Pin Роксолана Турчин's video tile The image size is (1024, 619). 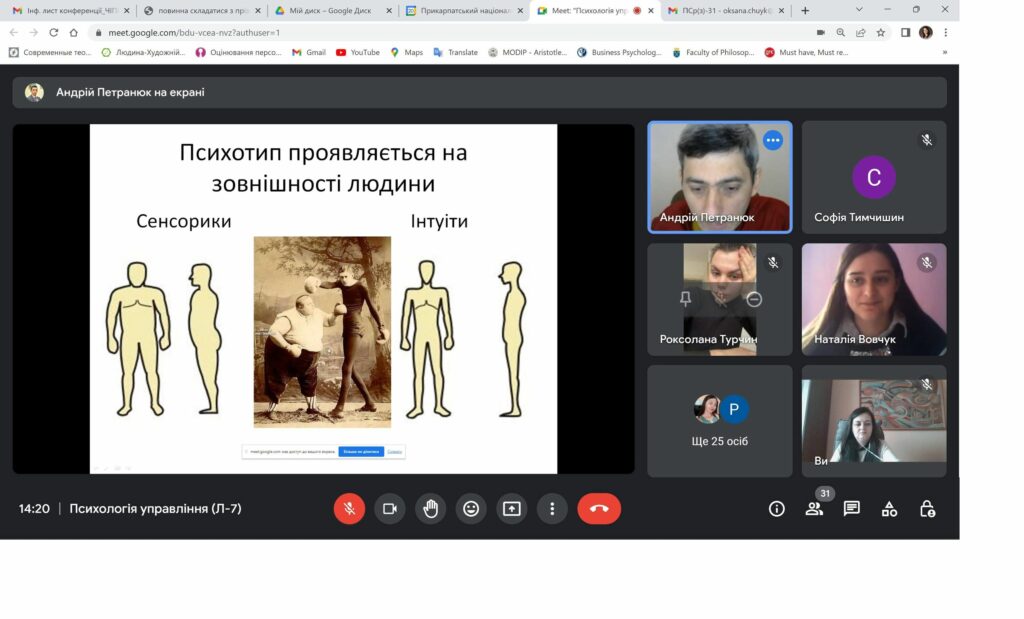tap(685, 299)
